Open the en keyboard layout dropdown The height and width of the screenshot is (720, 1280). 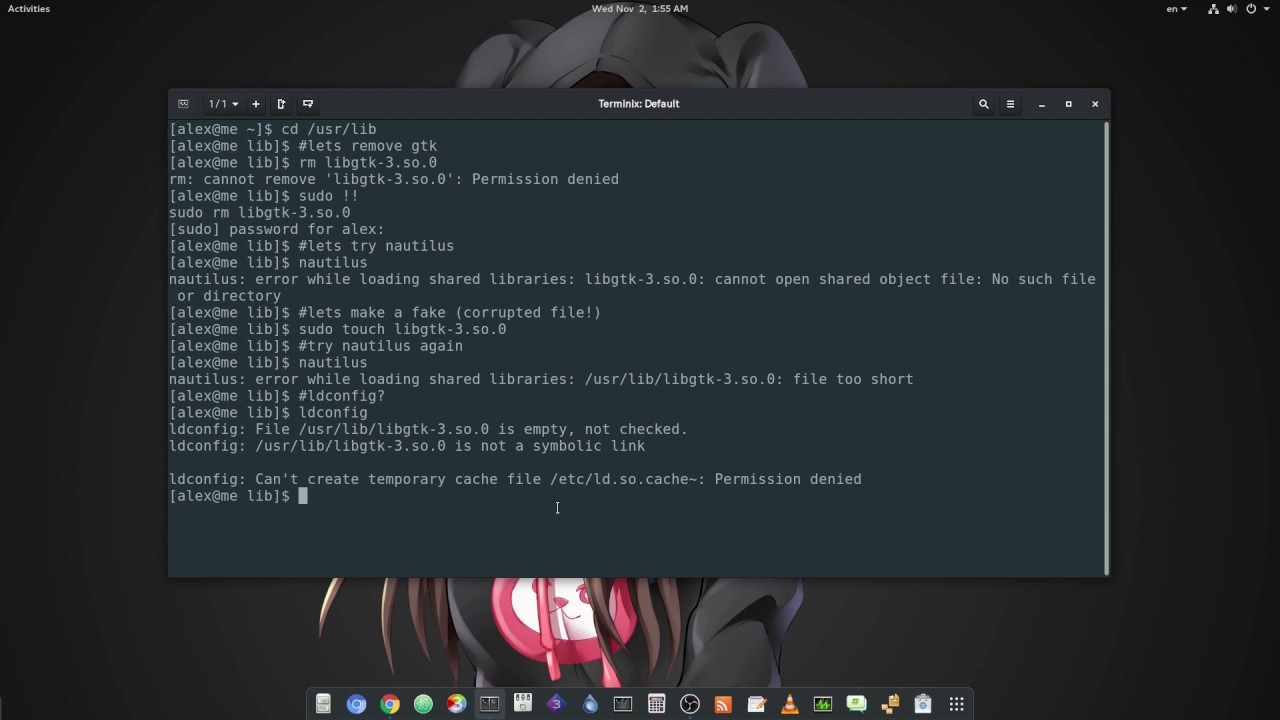[1177, 9]
